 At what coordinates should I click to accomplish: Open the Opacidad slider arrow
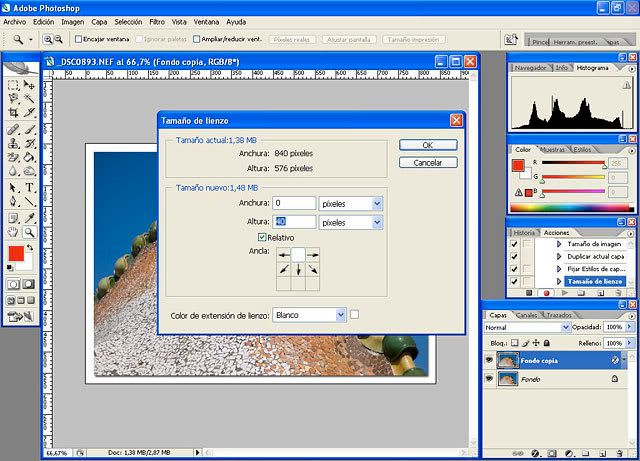629,327
